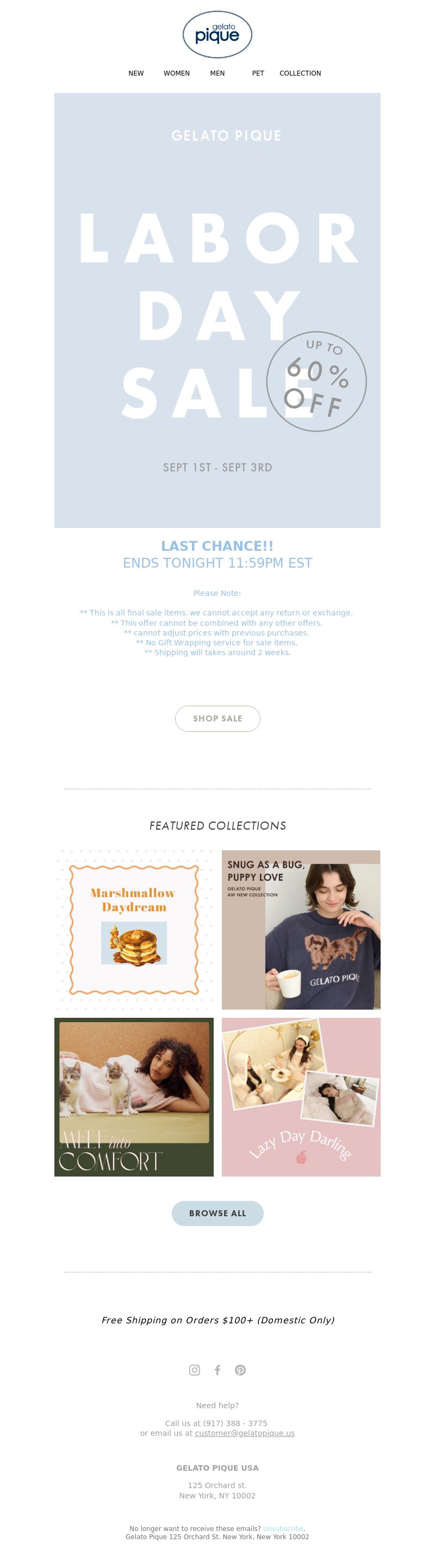Viewport: 435px width, 1568px height.
Task: Open the Pinterest social icon
Action: (240, 1370)
